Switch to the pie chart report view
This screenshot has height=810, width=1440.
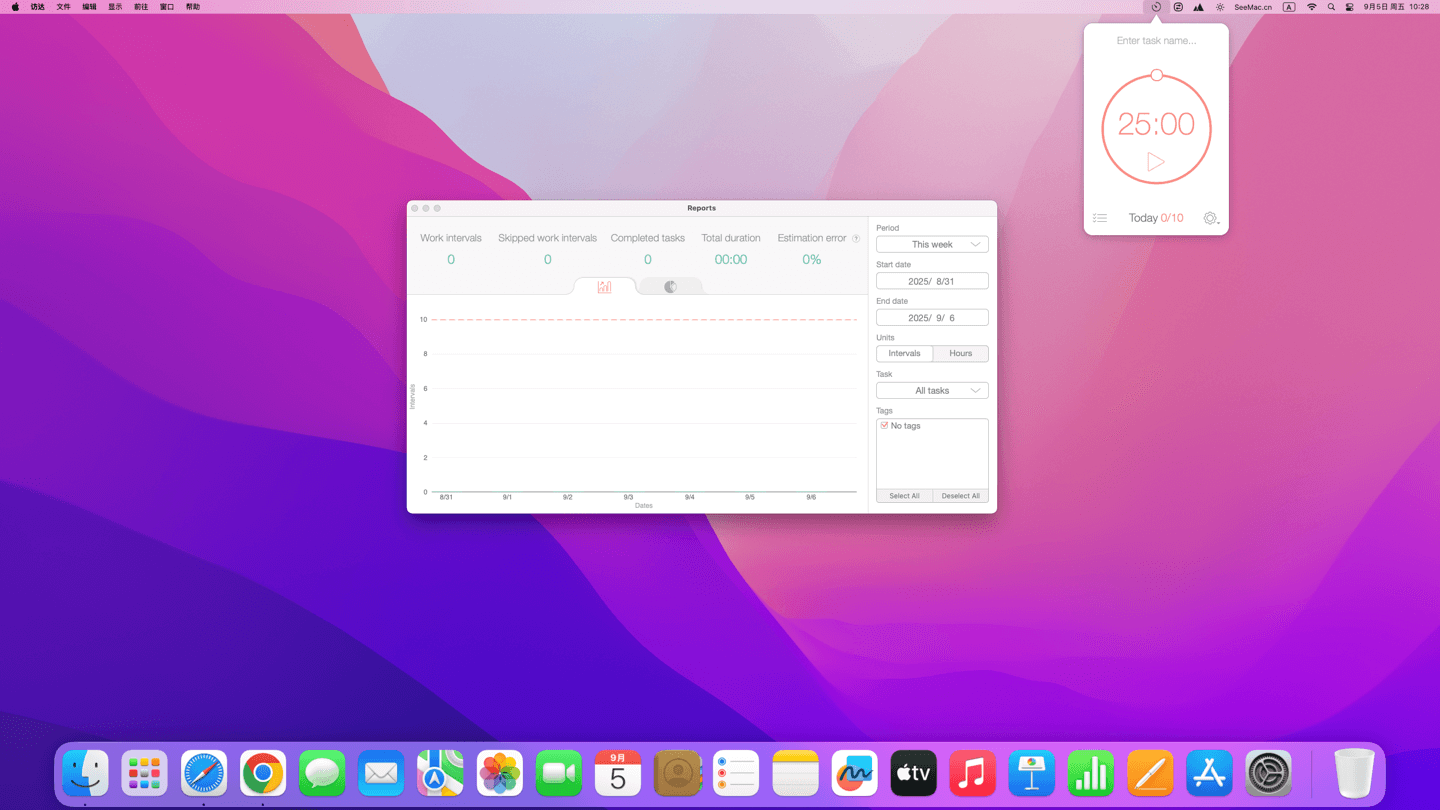point(670,287)
